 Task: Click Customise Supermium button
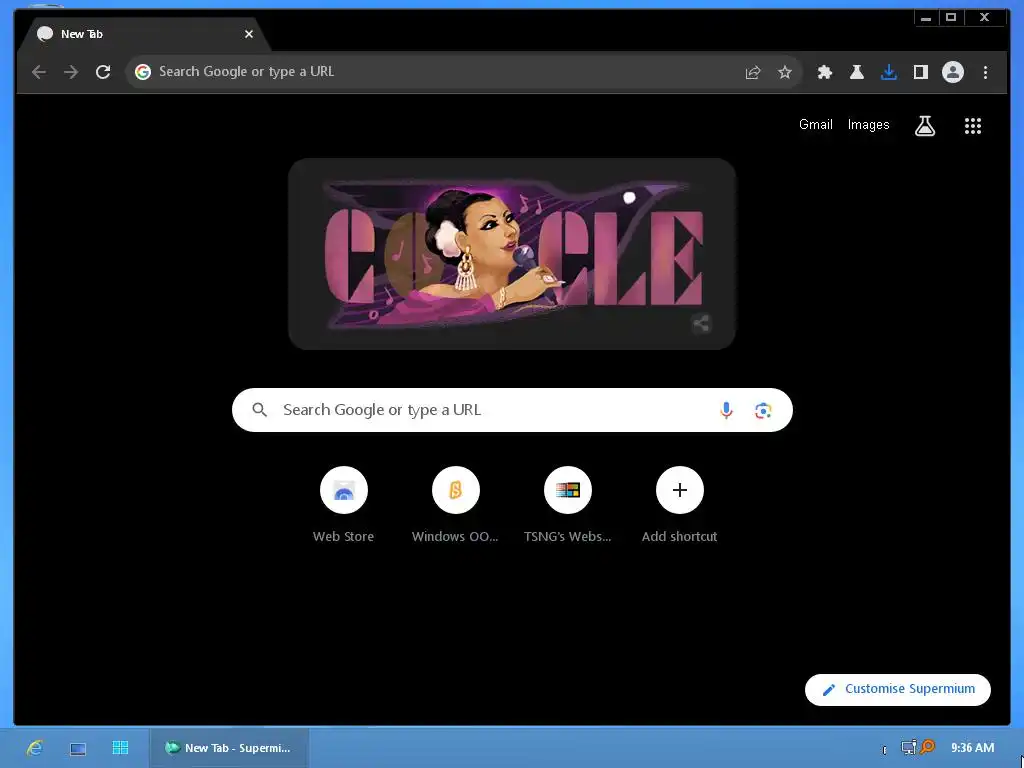pyautogui.click(x=898, y=690)
